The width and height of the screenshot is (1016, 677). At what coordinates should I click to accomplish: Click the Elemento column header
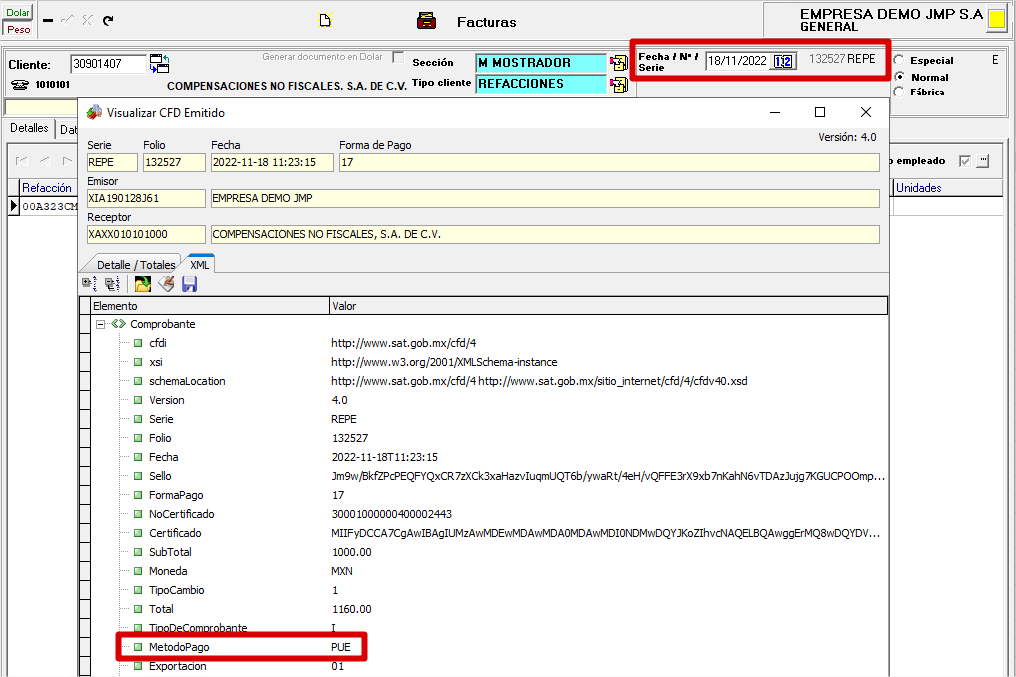[210, 306]
